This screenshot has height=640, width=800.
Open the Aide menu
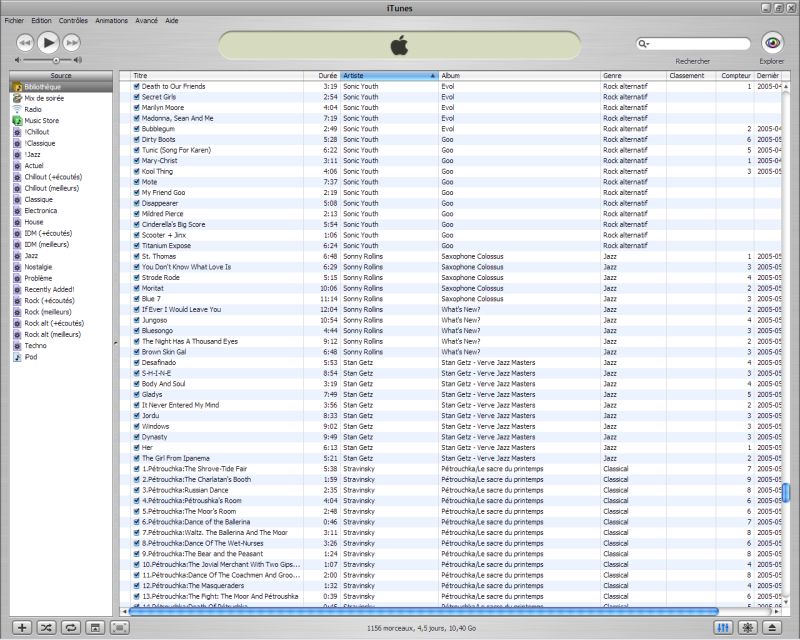(x=172, y=20)
